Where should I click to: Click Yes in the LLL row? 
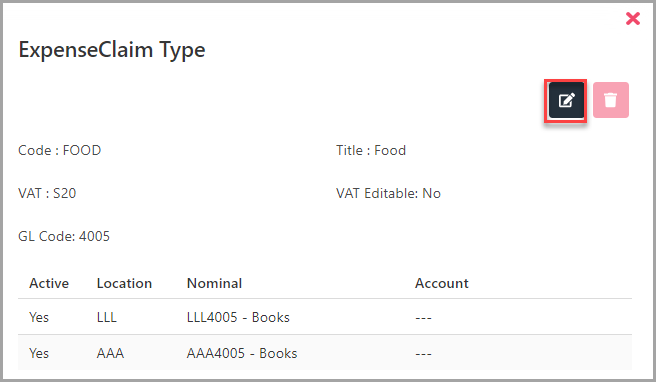(x=39, y=317)
